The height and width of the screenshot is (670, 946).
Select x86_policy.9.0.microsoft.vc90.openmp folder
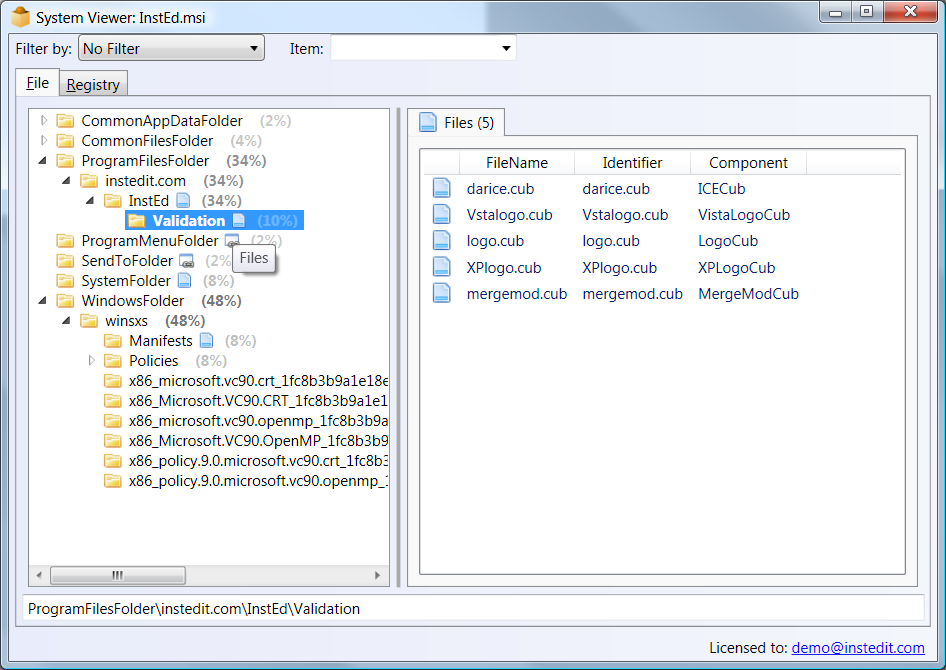pyautogui.click(x=258, y=481)
